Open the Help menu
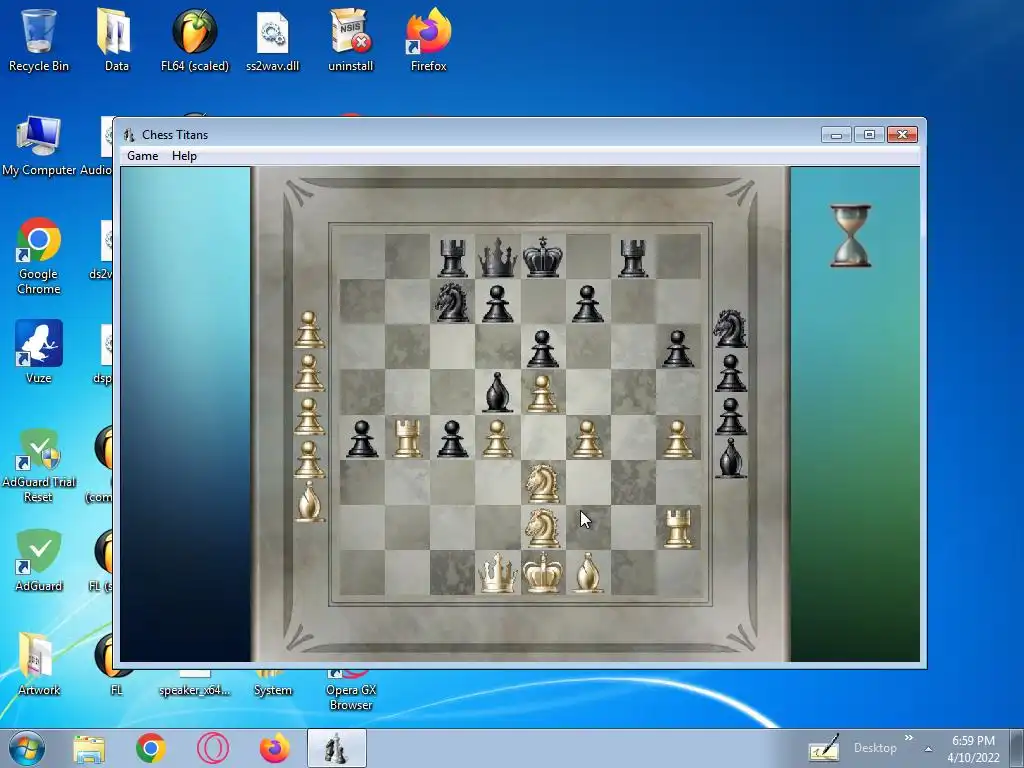This screenshot has width=1024, height=768. (x=184, y=155)
